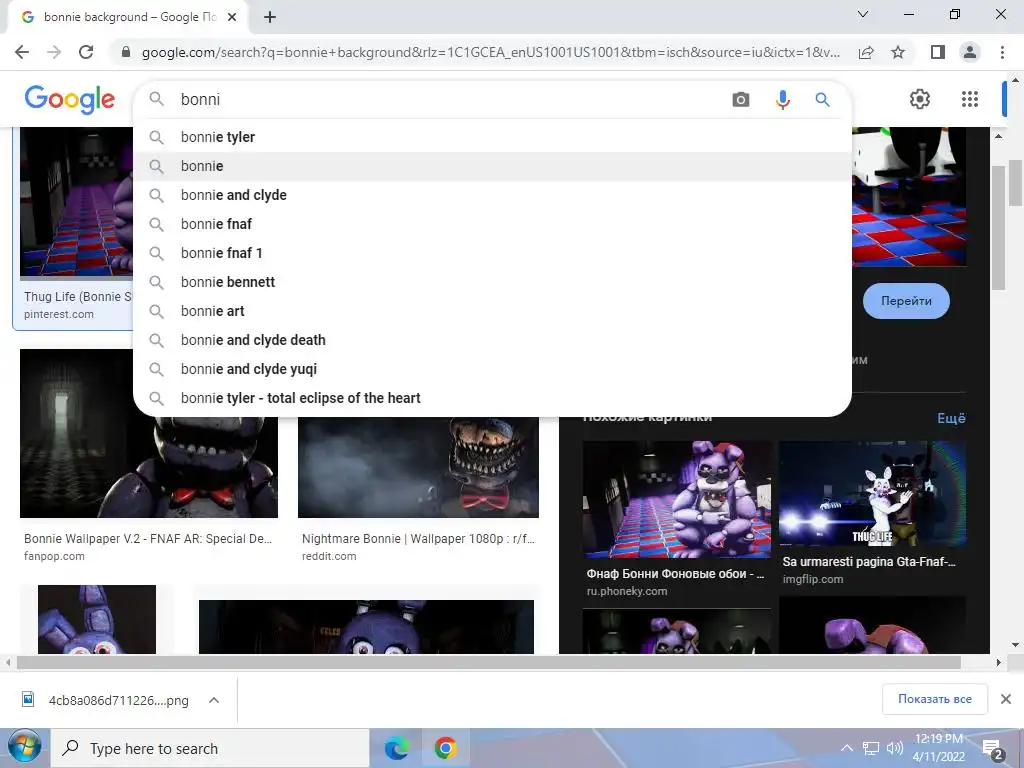Click taskbar Type here to search box

(210, 748)
